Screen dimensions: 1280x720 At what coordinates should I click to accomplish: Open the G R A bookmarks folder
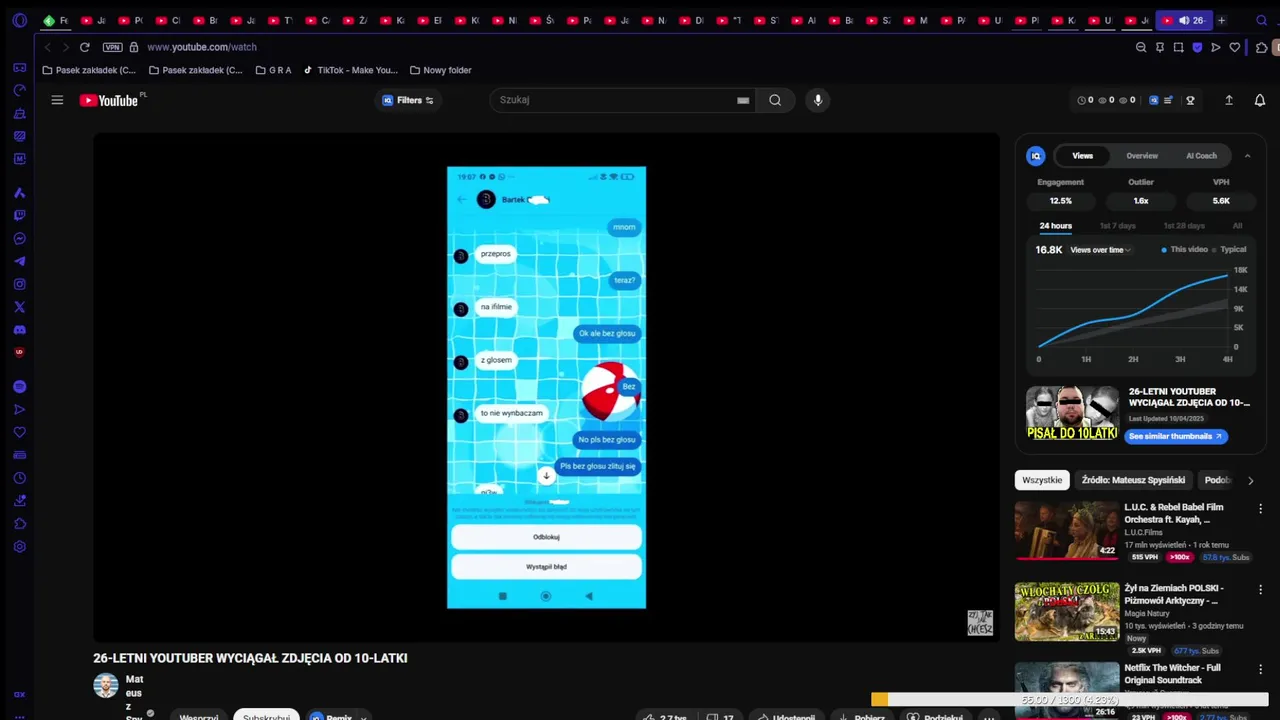[273, 70]
